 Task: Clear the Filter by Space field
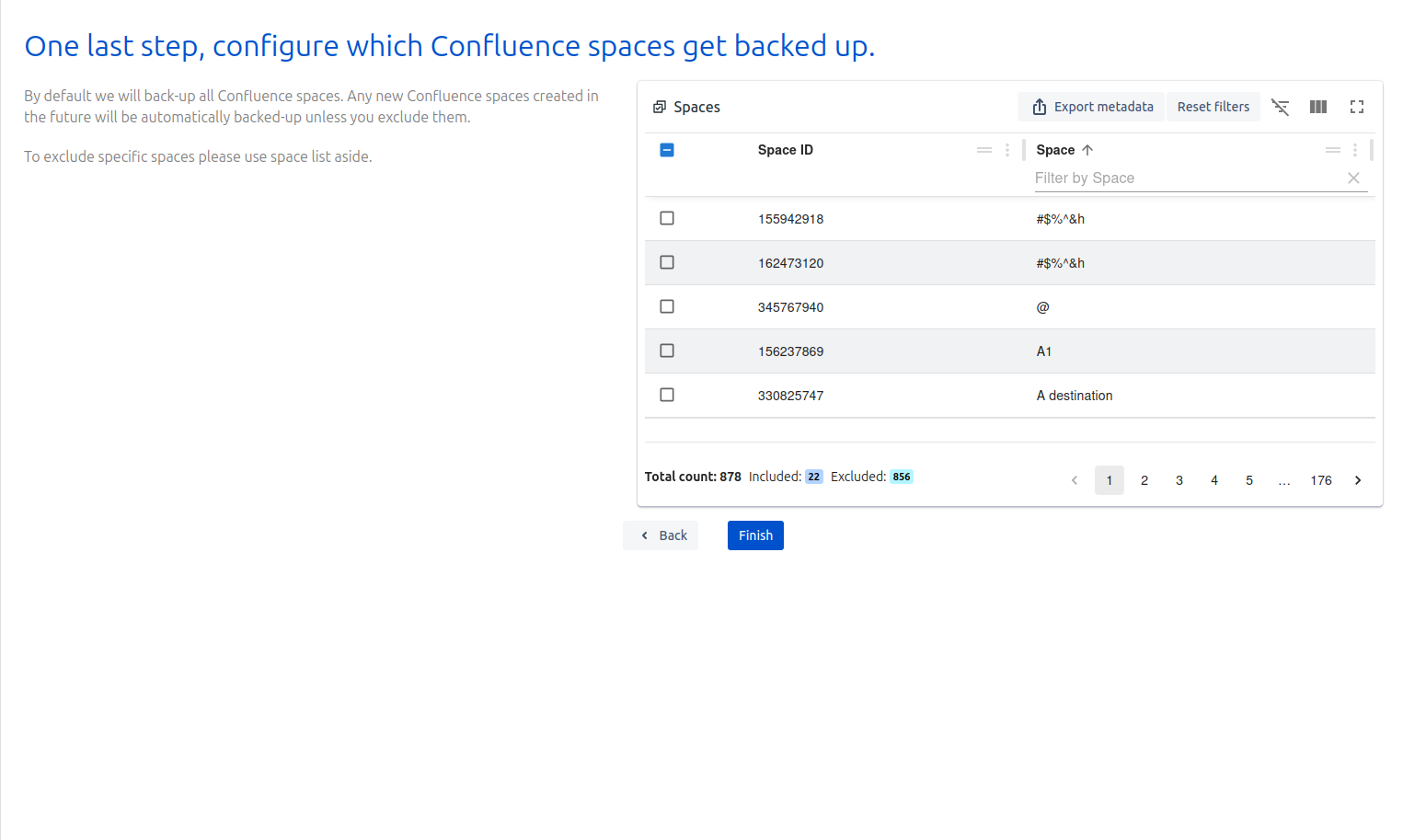pos(1353,178)
